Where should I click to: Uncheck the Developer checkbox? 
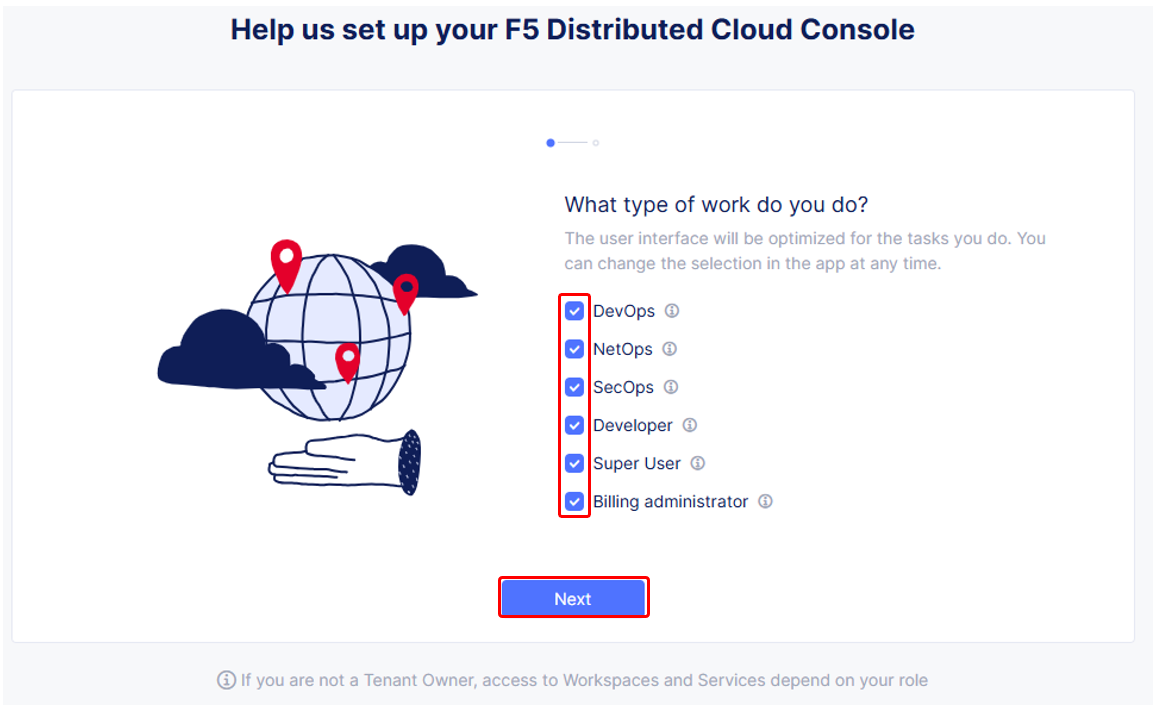[x=575, y=425]
